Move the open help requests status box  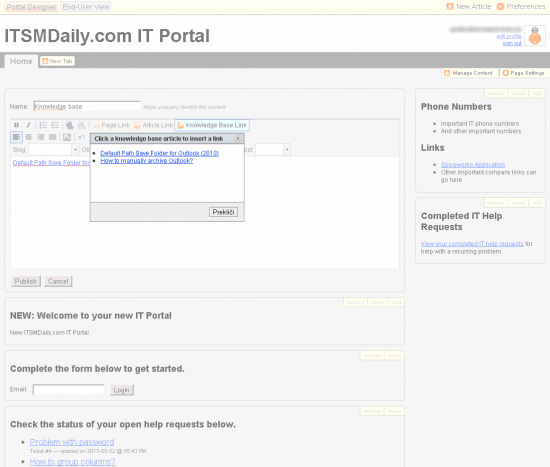395,411
